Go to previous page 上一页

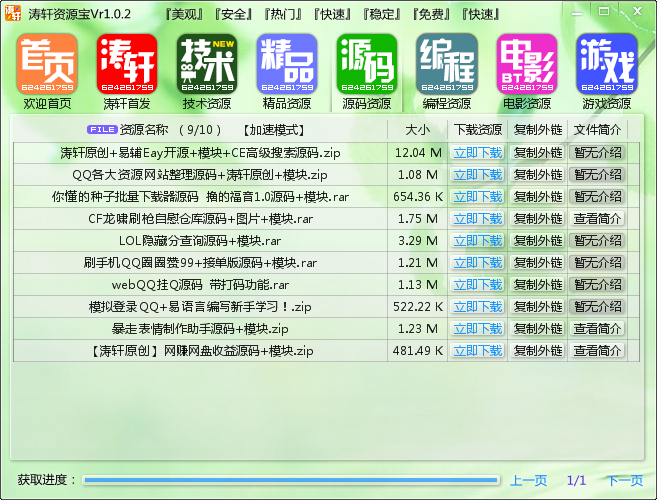(528, 480)
